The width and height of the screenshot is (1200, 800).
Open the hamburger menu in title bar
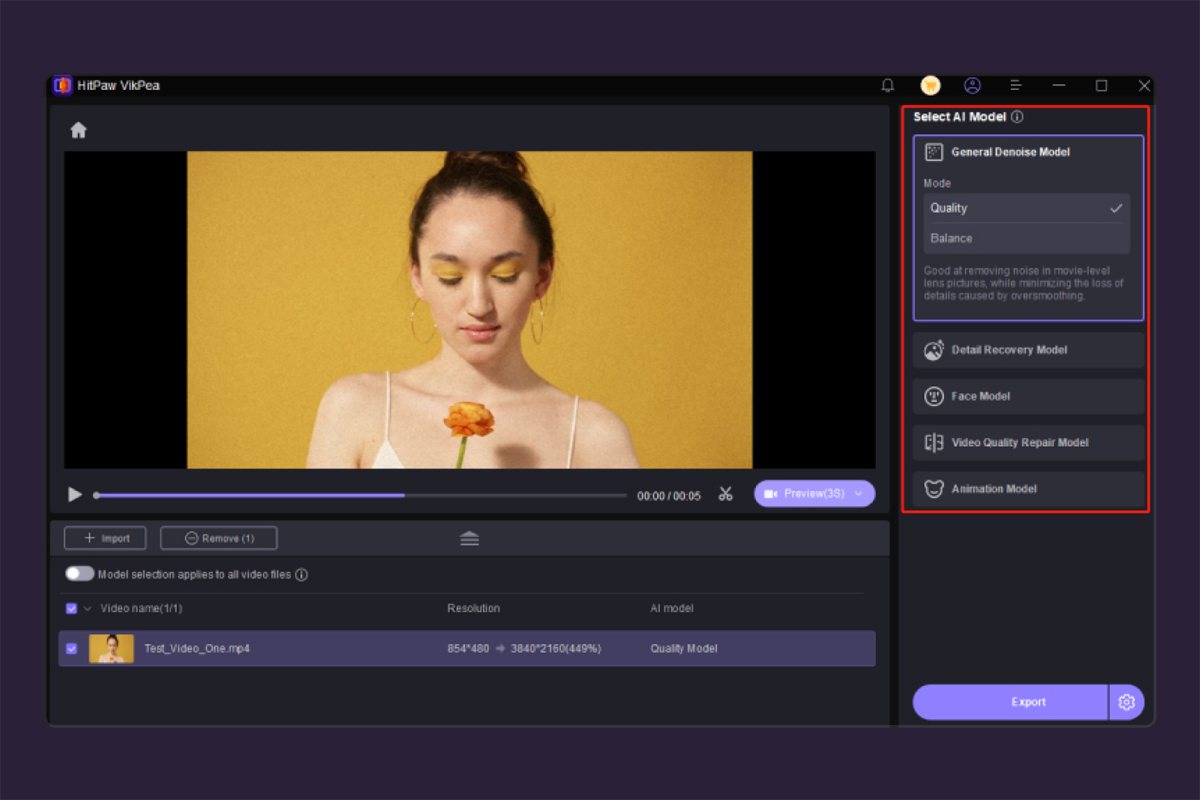[x=1015, y=86]
